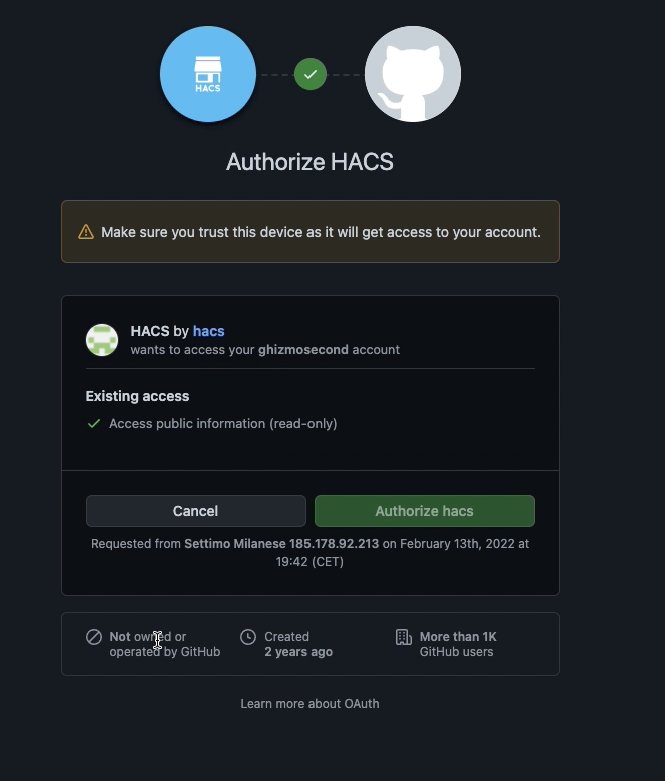Click the Access public information permission text
Image resolution: width=665 pixels, height=781 pixels.
[223, 423]
